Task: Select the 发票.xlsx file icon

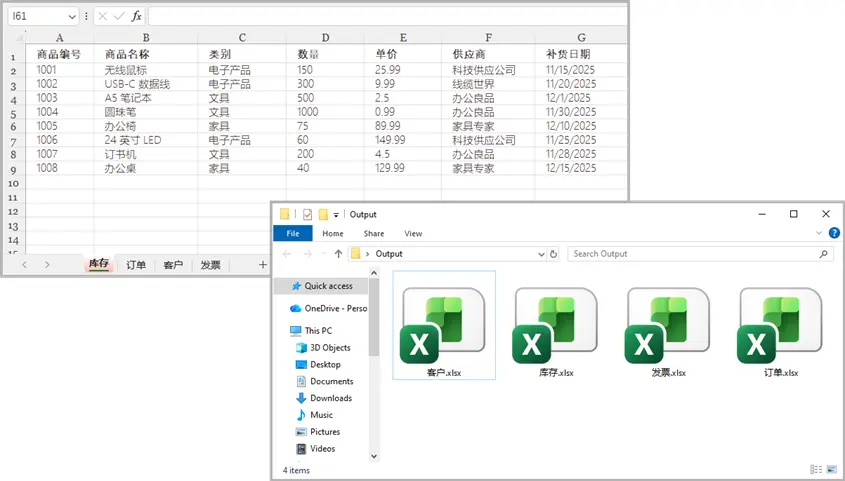Action: pos(668,325)
